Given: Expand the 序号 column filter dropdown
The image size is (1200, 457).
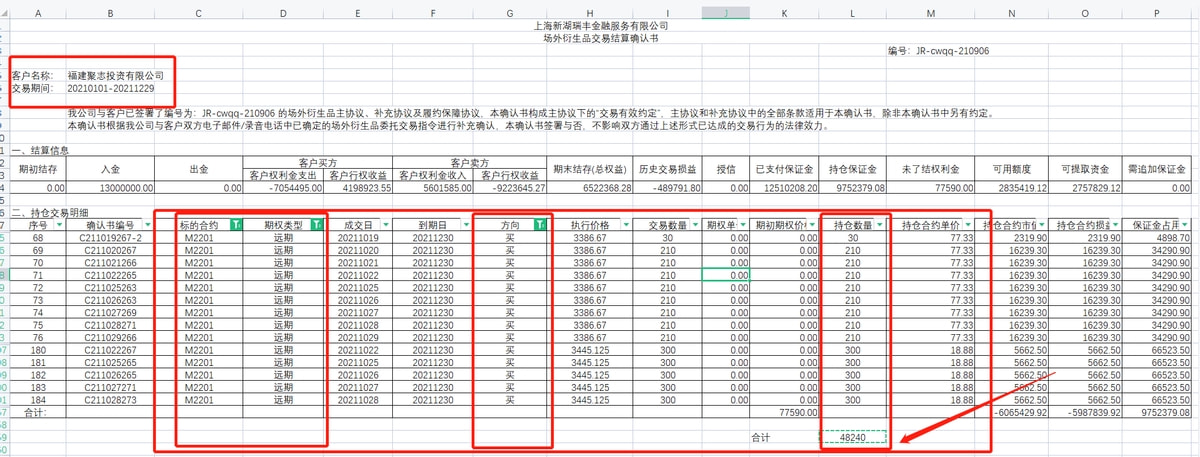Looking at the screenshot, I should pyautogui.click(x=62, y=226).
